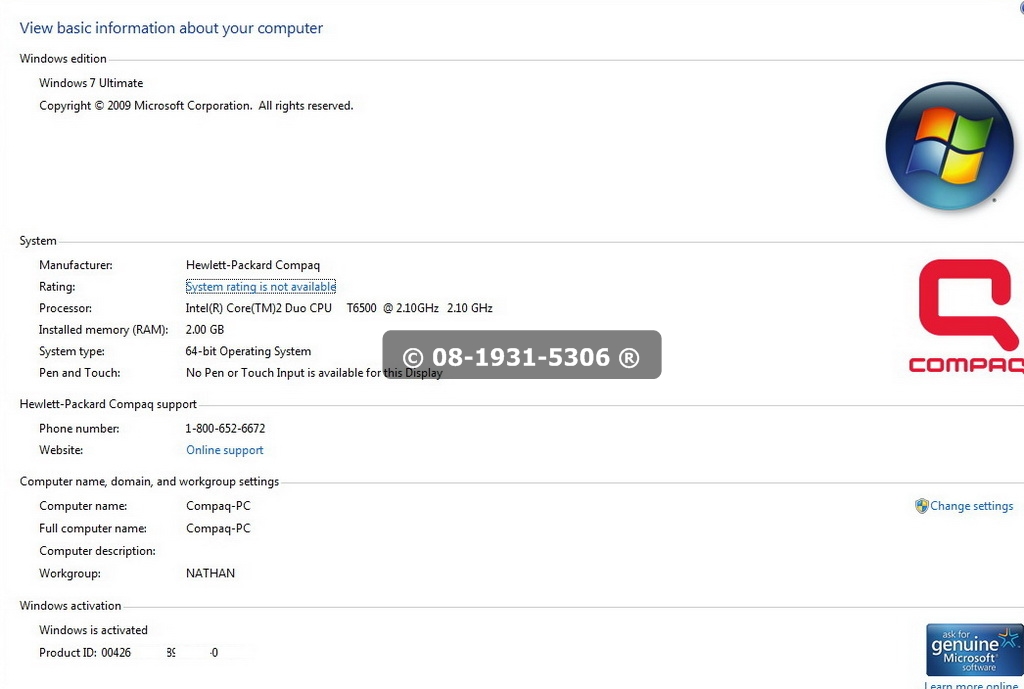The width and height of the screenshot is (1024, 689).
Task: Click the 2.00 GB installed memory value
Action: click(x=204, y=330)
